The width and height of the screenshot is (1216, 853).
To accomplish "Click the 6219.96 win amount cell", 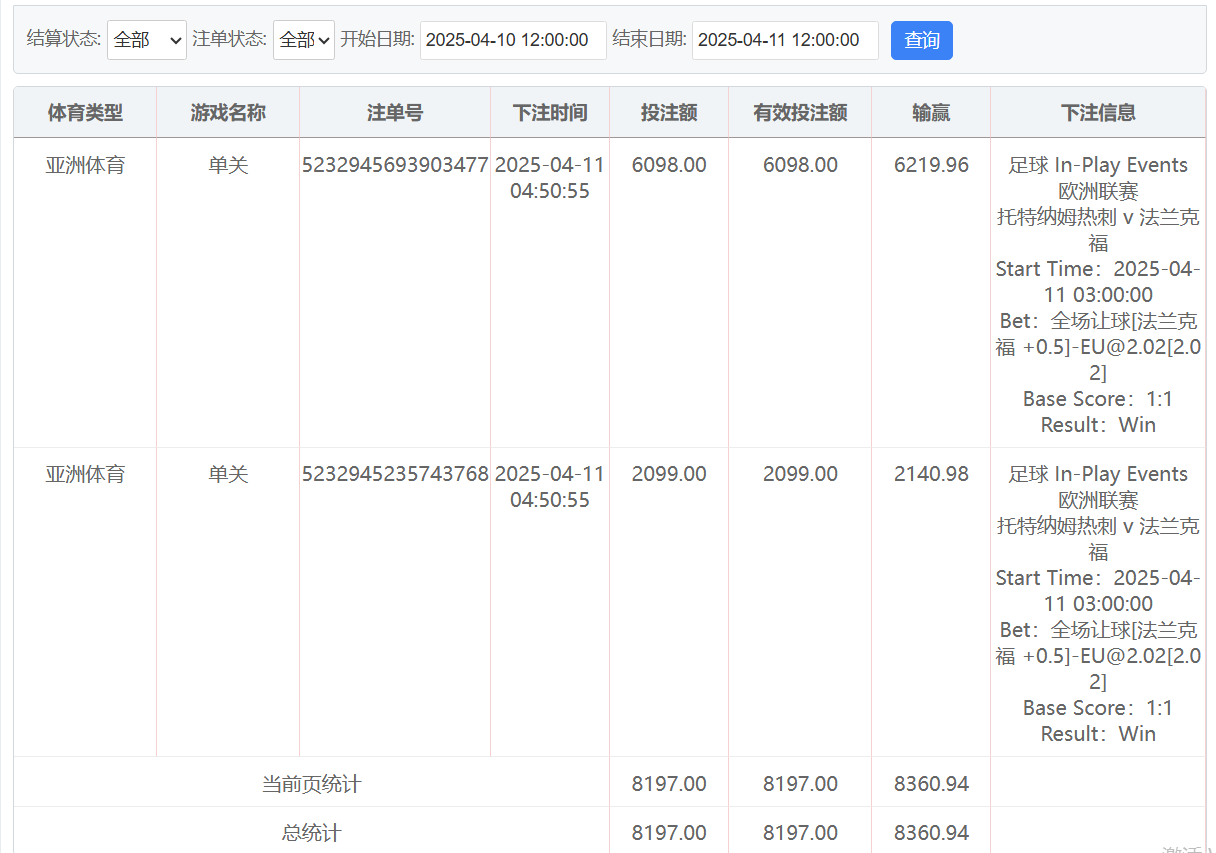I will [x=931, y=165].
